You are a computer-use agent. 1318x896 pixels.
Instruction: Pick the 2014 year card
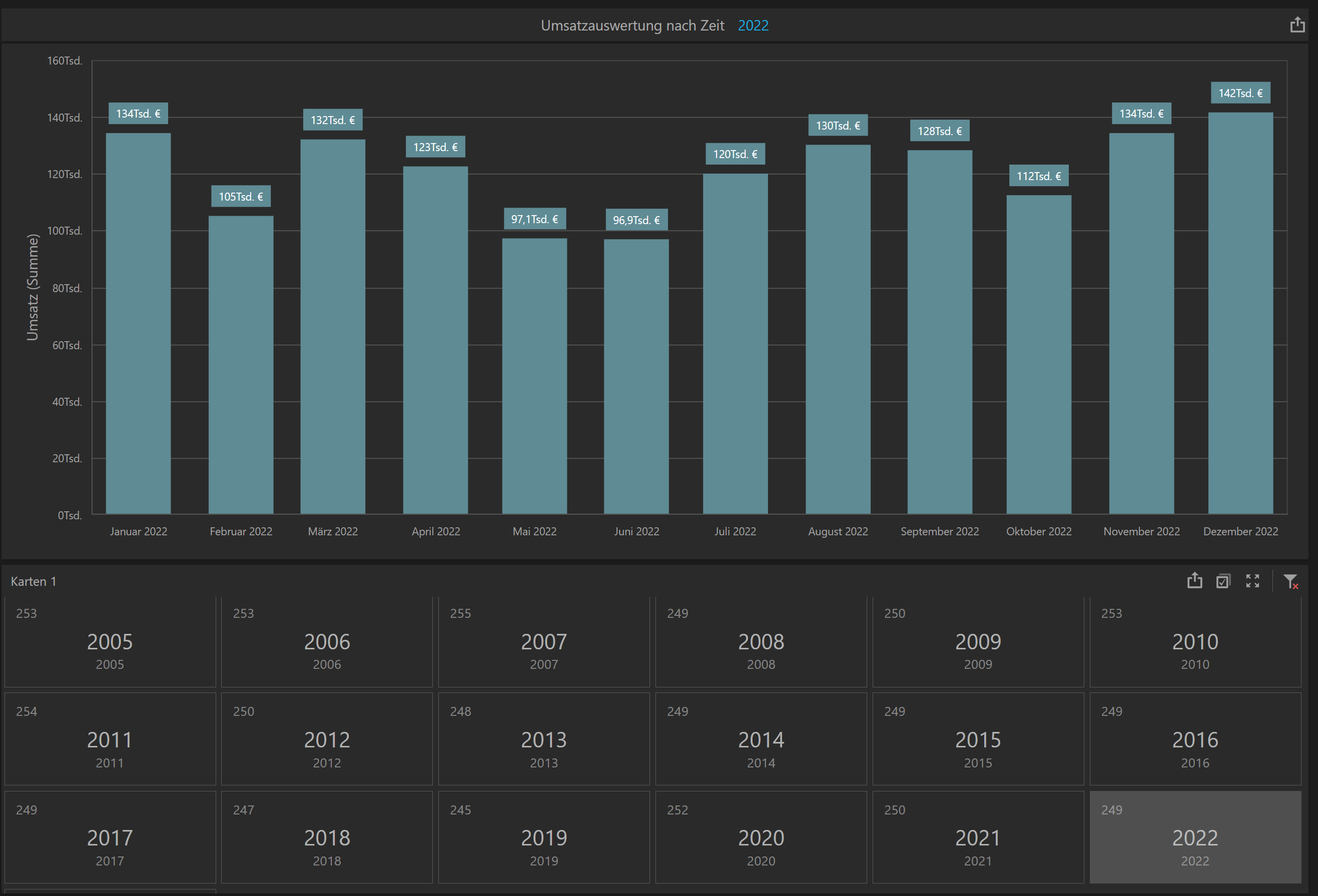(x=761, y=739)
